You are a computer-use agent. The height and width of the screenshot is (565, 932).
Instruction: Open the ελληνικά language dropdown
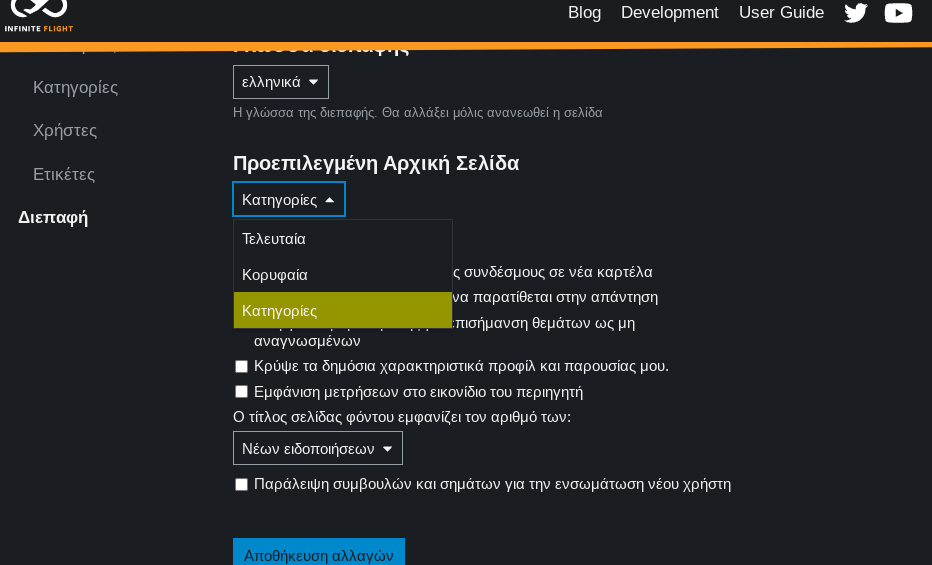point(280,82)
